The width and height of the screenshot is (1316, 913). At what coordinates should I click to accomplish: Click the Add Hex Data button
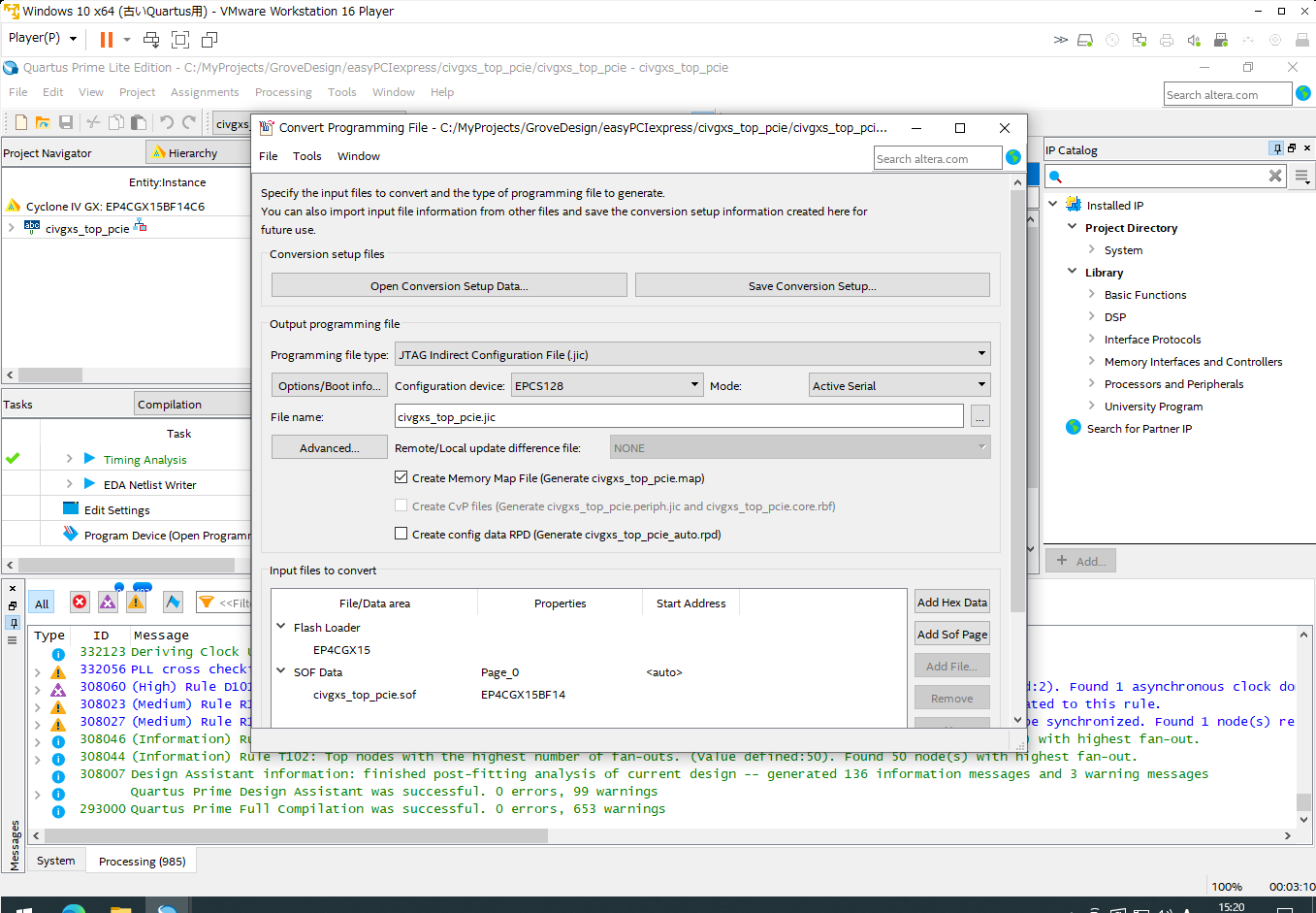(x=952, y=602)
